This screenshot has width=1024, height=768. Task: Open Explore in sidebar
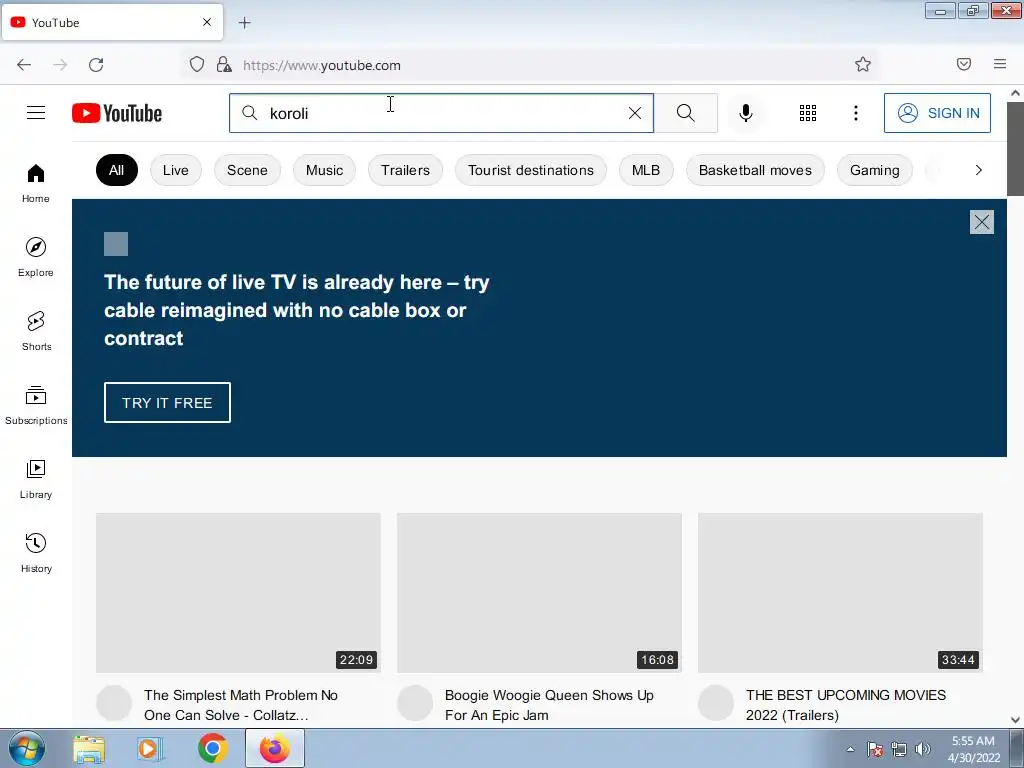click(36, 257)
